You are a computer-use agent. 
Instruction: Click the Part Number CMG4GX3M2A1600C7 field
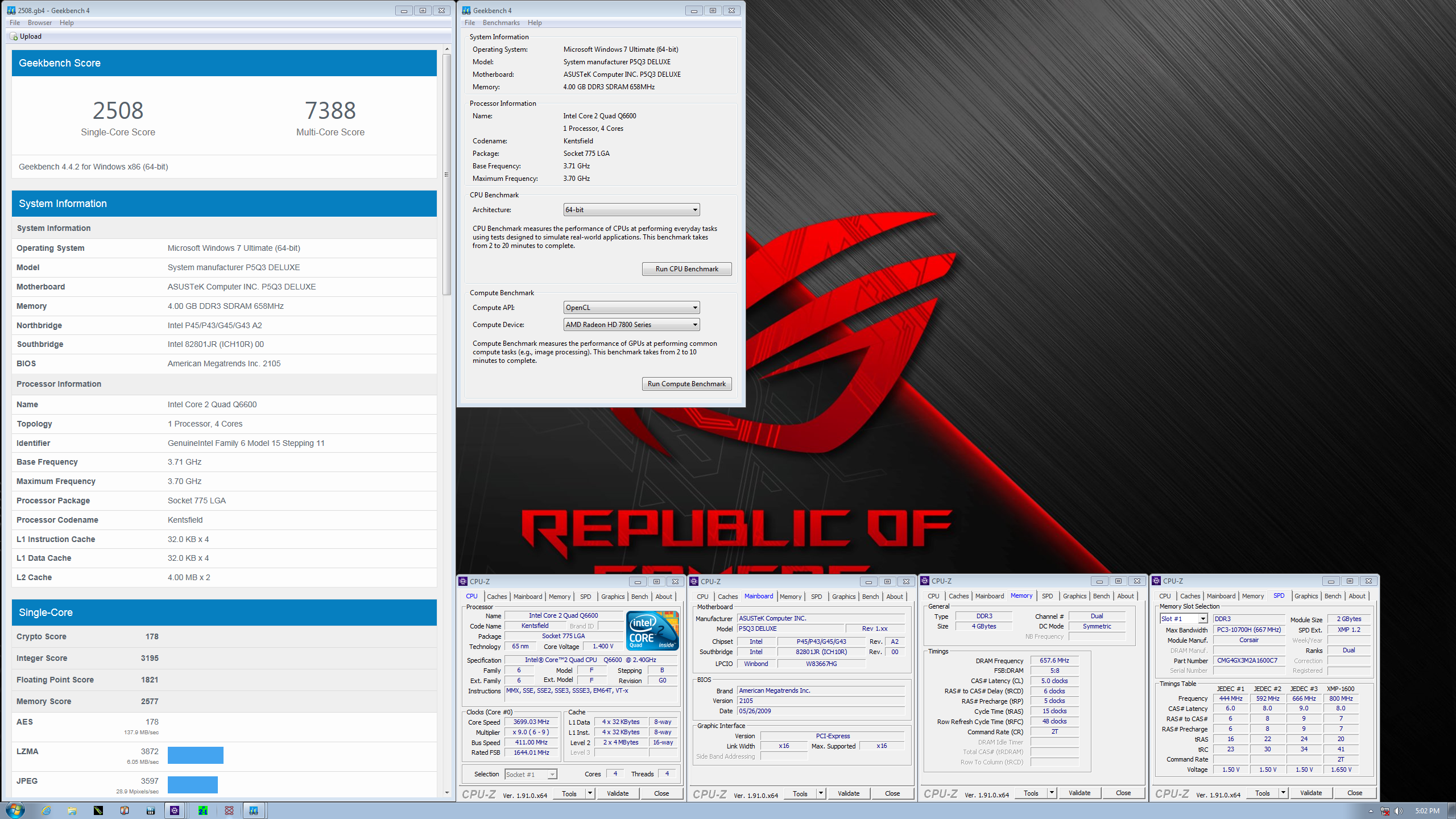[1248, 661]
